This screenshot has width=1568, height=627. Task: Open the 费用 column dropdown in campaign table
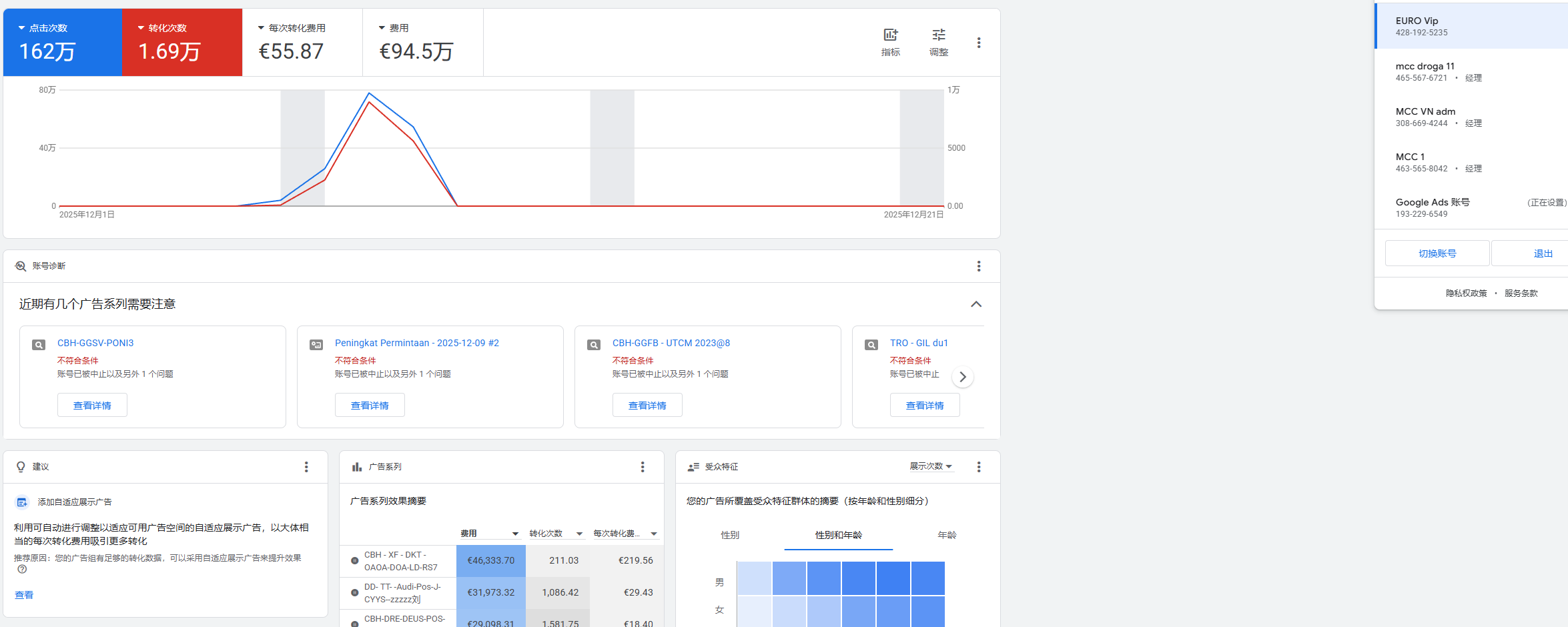point(515,534)
